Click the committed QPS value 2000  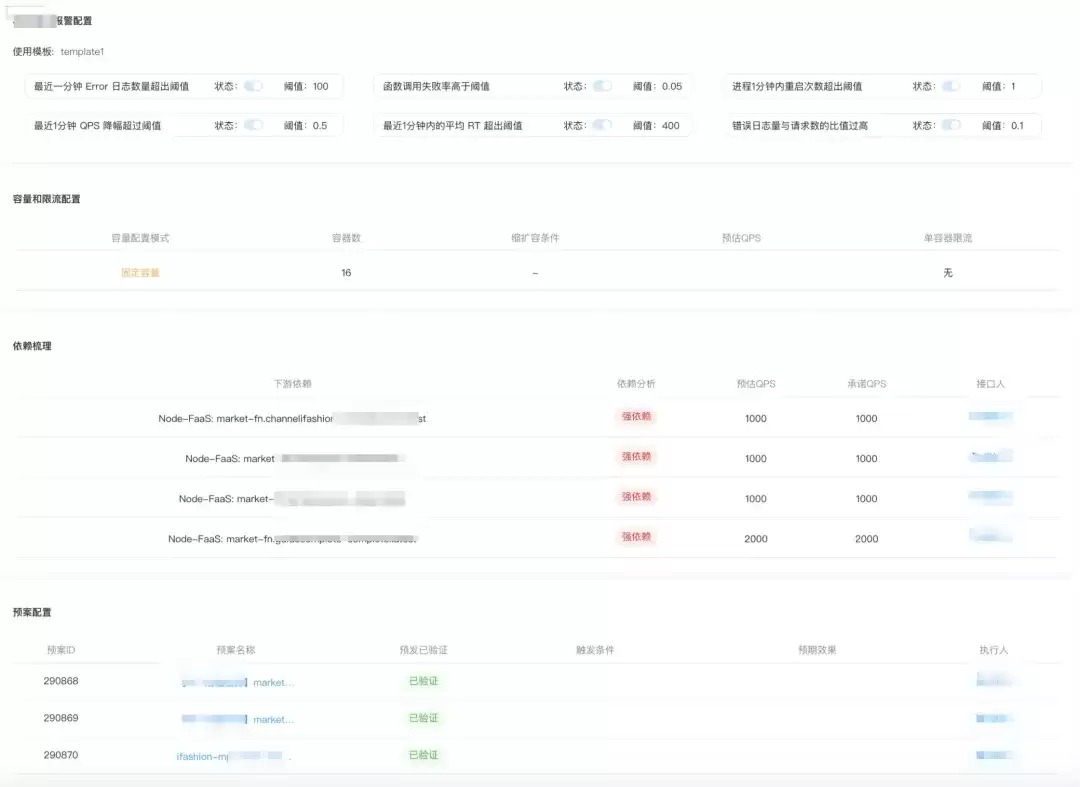point(866,539)
